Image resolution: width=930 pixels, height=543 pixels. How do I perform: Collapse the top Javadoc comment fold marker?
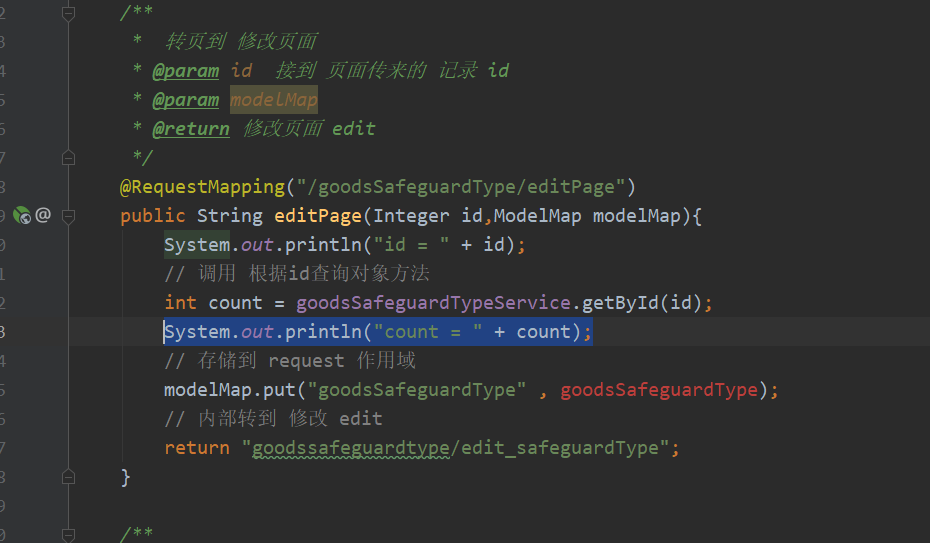point(68,12)
